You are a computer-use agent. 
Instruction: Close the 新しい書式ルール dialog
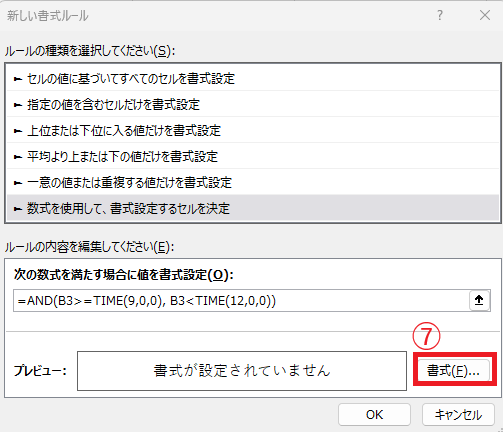point(485,15)
